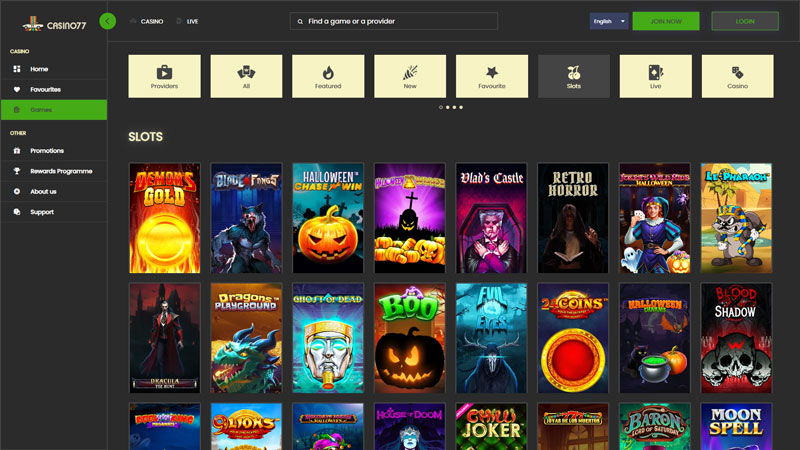Open the Chilli Joker slot game
This screenshot has width=800, height=450.
pos(491,427)
